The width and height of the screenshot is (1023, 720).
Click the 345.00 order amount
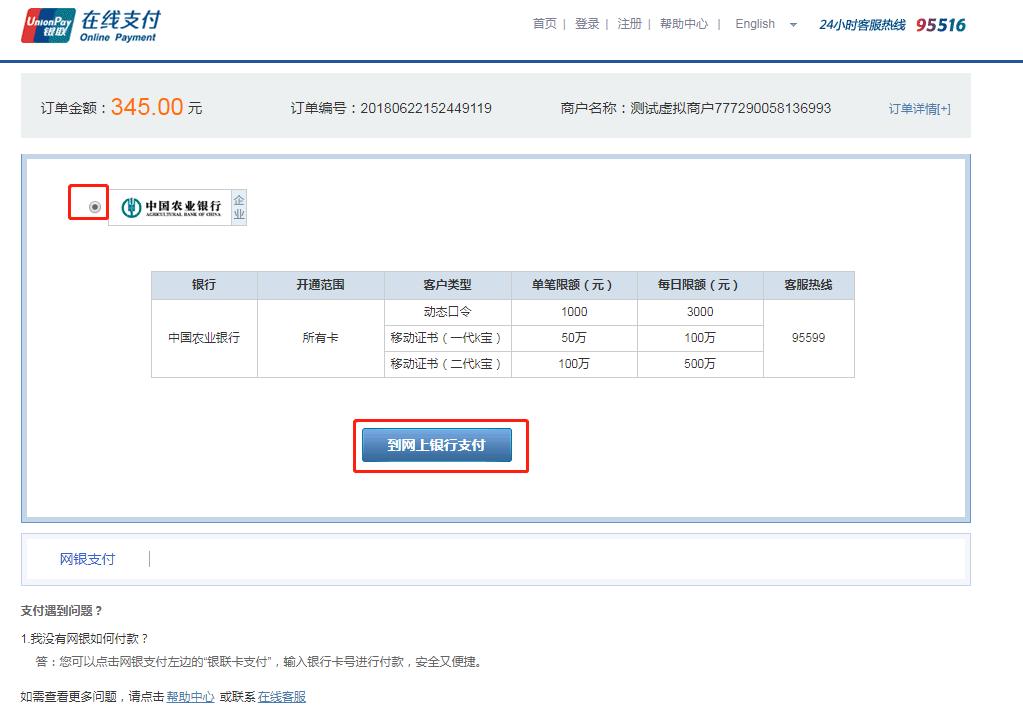[x=147, y=107]
